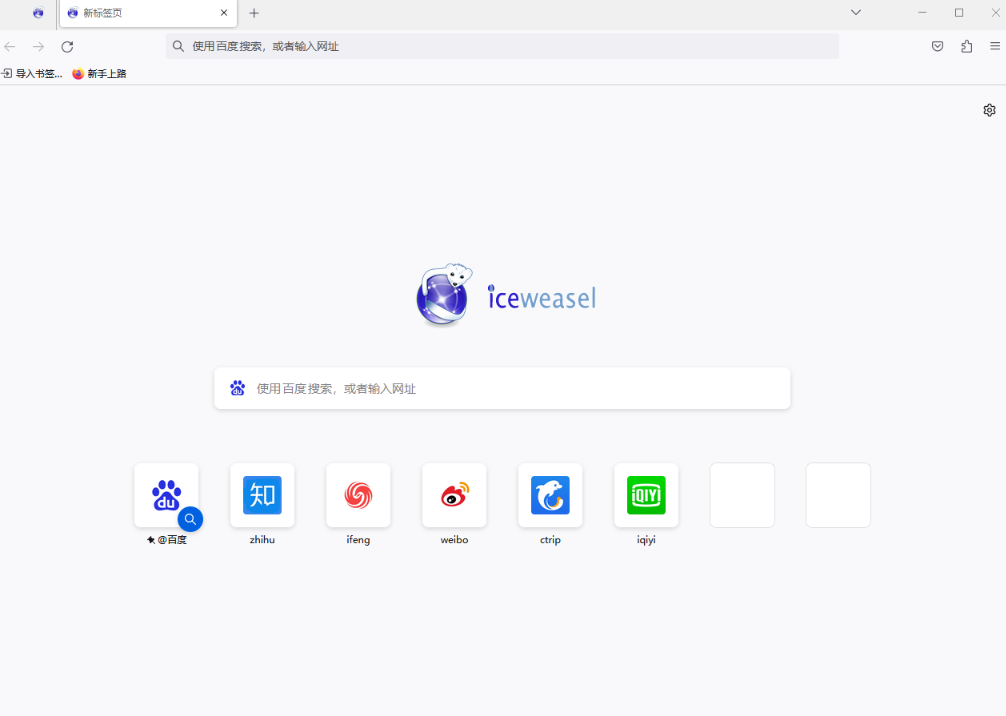The width and height of the screenshot is (1006, 716).
Task: Open the extensions puzzle icon
Action: click(967, 46)
